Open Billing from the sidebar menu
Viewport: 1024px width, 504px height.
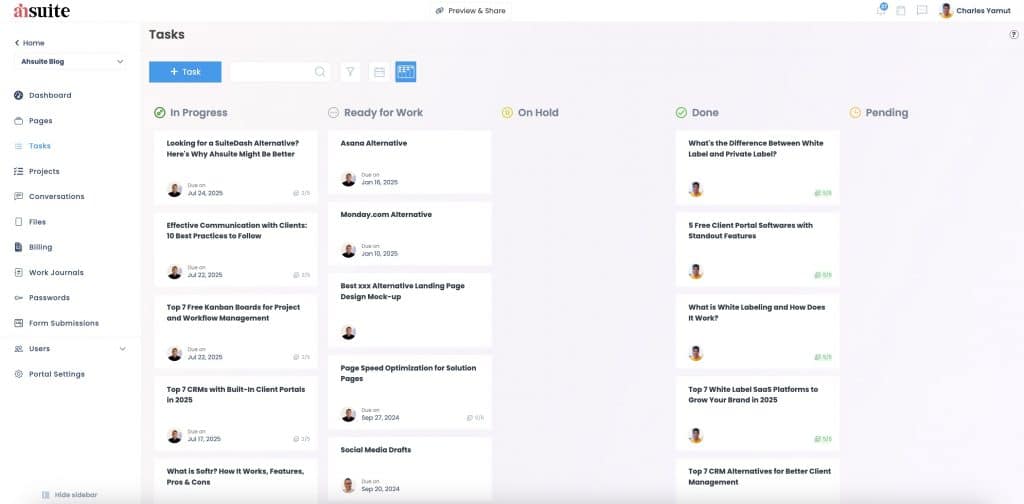pos(40,247)
